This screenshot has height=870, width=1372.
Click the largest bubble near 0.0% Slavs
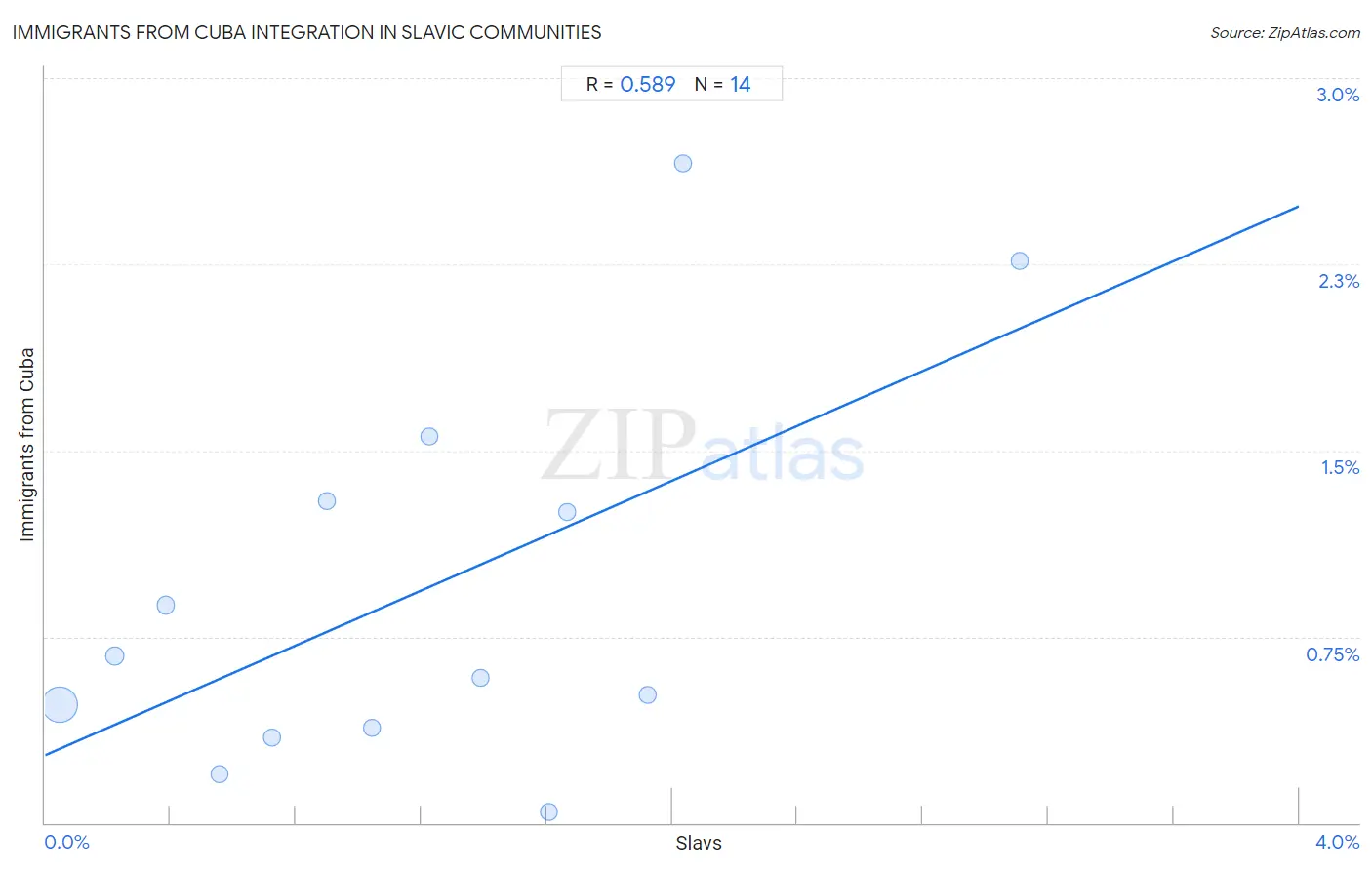point(60,704)
